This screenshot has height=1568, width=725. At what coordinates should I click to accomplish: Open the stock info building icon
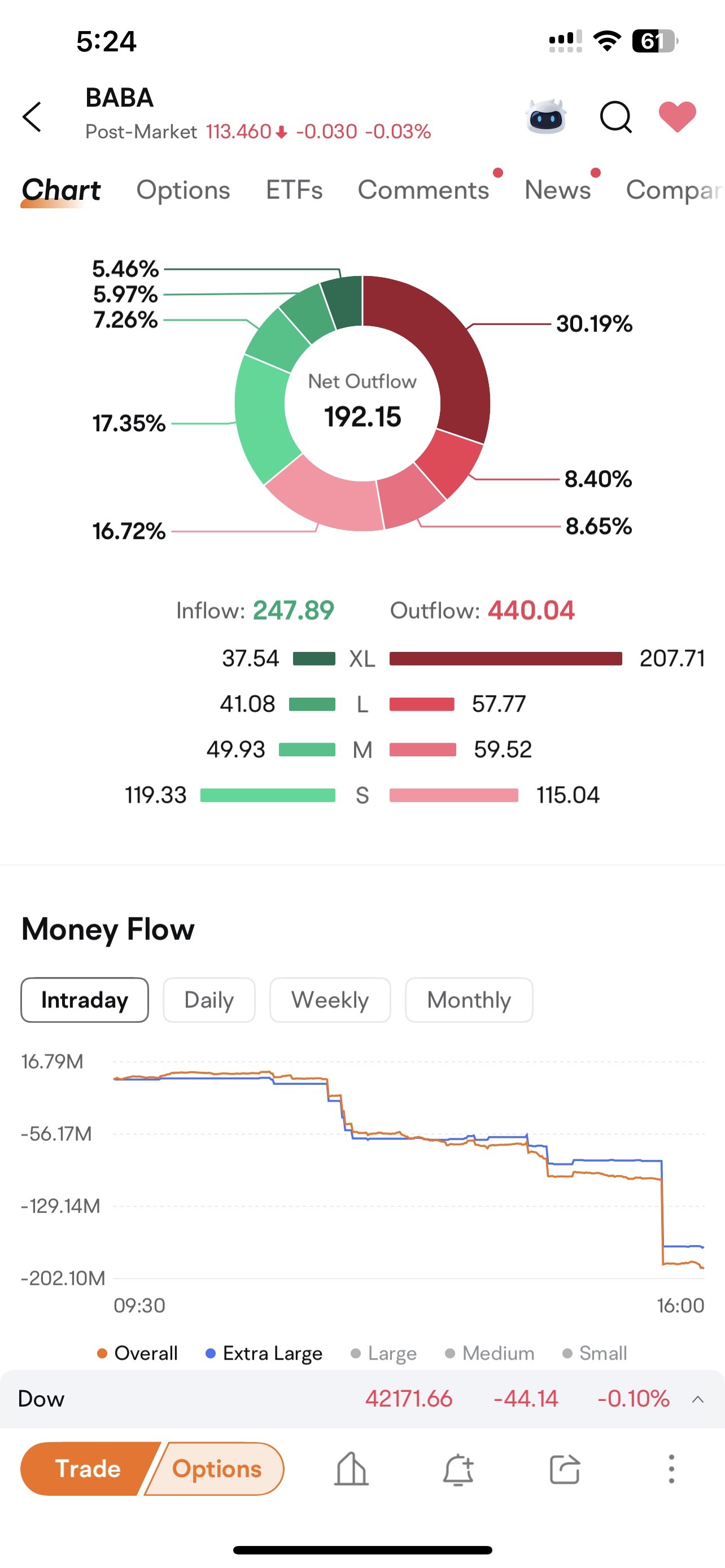pos(351,1469)
